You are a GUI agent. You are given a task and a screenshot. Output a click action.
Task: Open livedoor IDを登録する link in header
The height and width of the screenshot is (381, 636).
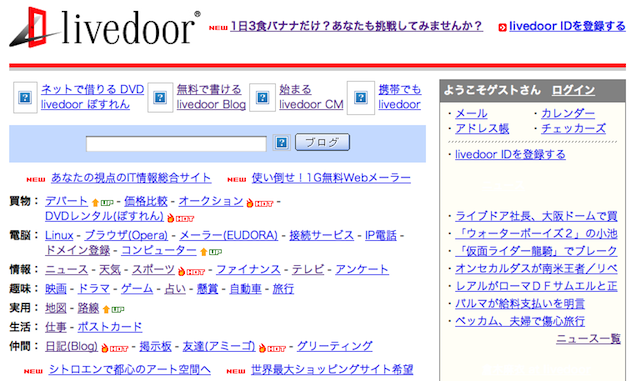[567, 26]
